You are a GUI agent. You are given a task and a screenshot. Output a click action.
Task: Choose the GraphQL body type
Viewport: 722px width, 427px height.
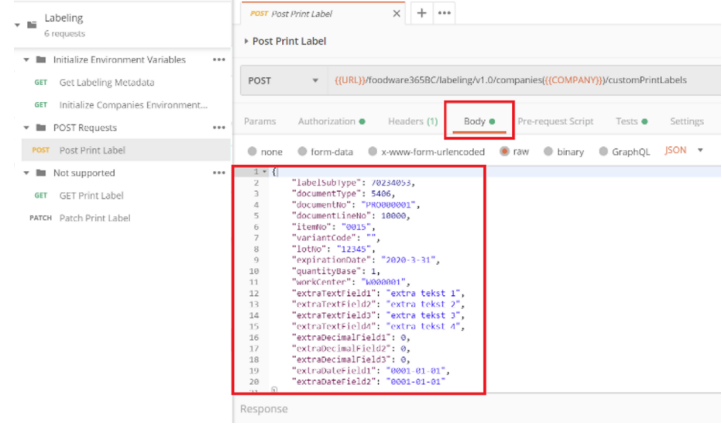604,151
